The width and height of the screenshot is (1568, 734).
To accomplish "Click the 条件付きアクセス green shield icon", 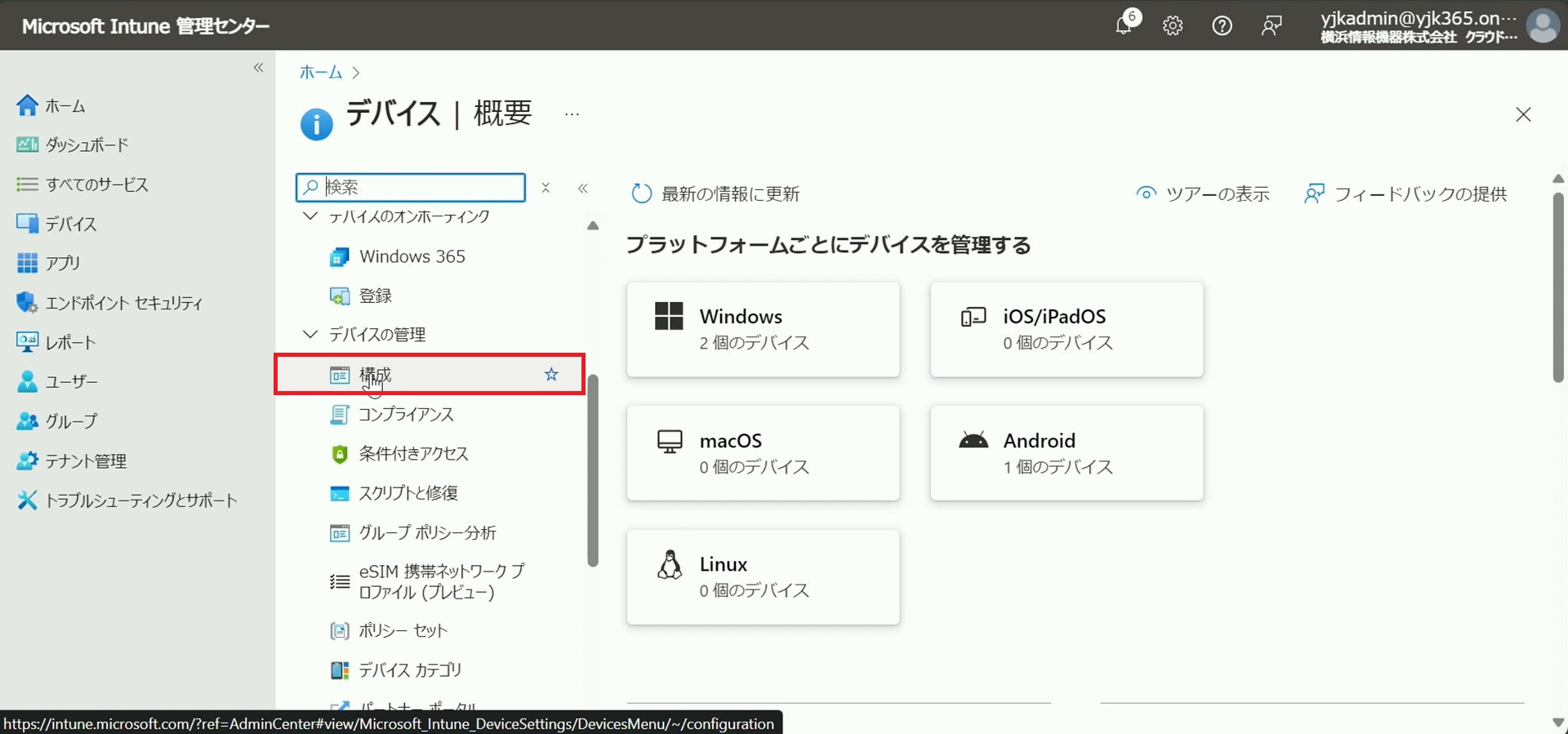I will (340, 454).
